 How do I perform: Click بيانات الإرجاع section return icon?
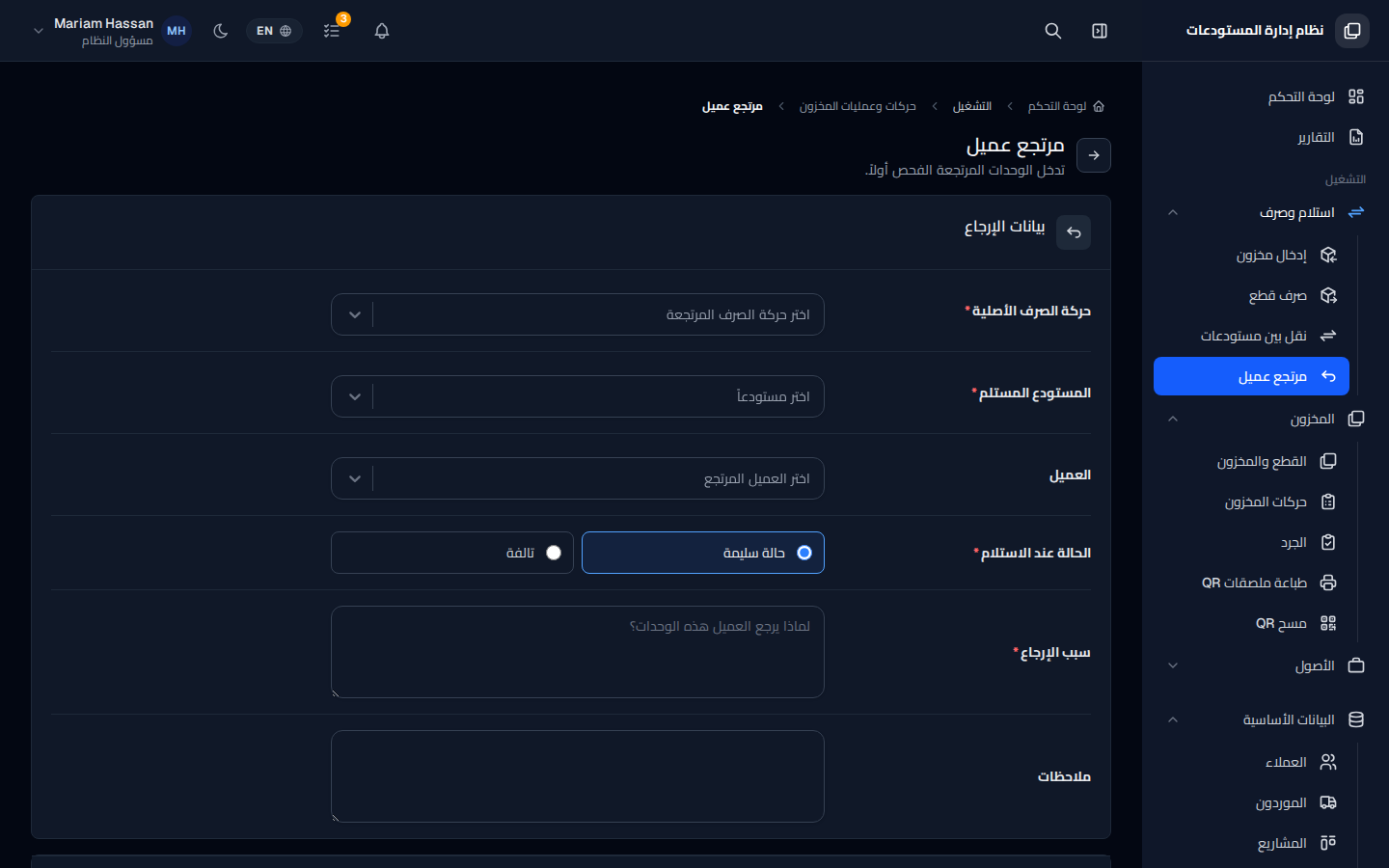tap(1074, 232)
